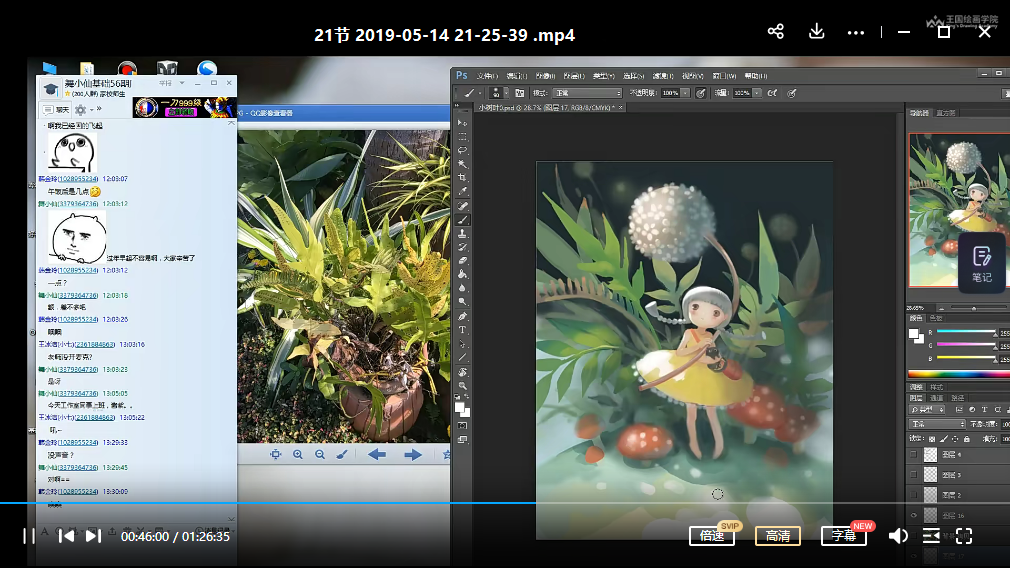Go to next image in QQ viewer
Image resolution: width=1010 pixels, height=568 pixels.
pos(413,455)
